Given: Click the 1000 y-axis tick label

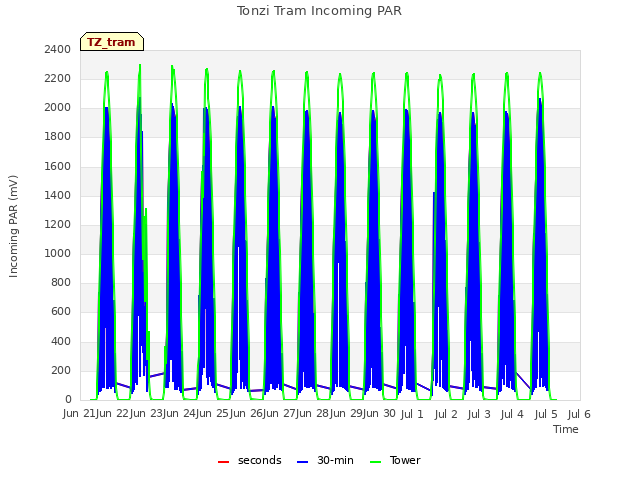Looking at the screenshot, I should (x=58, y=253).
